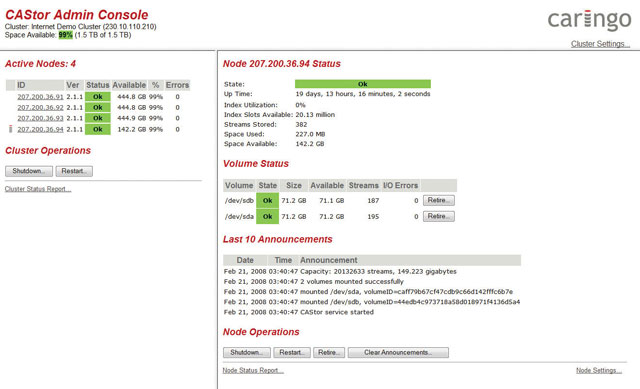Open the Node Settings link
This screenshot has height=389, width=640.
coord(599,370)
